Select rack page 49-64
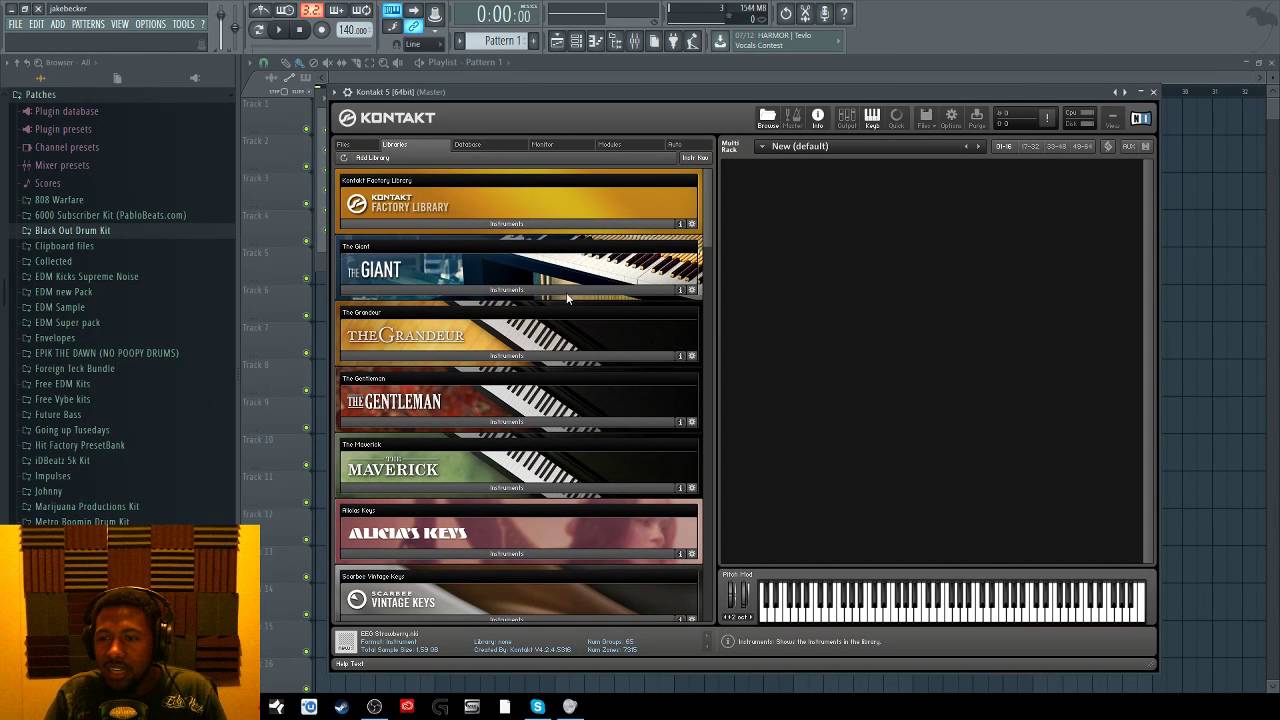Image resolution: width=1280 pixels, height=720 pixels. click(1082, 147)
